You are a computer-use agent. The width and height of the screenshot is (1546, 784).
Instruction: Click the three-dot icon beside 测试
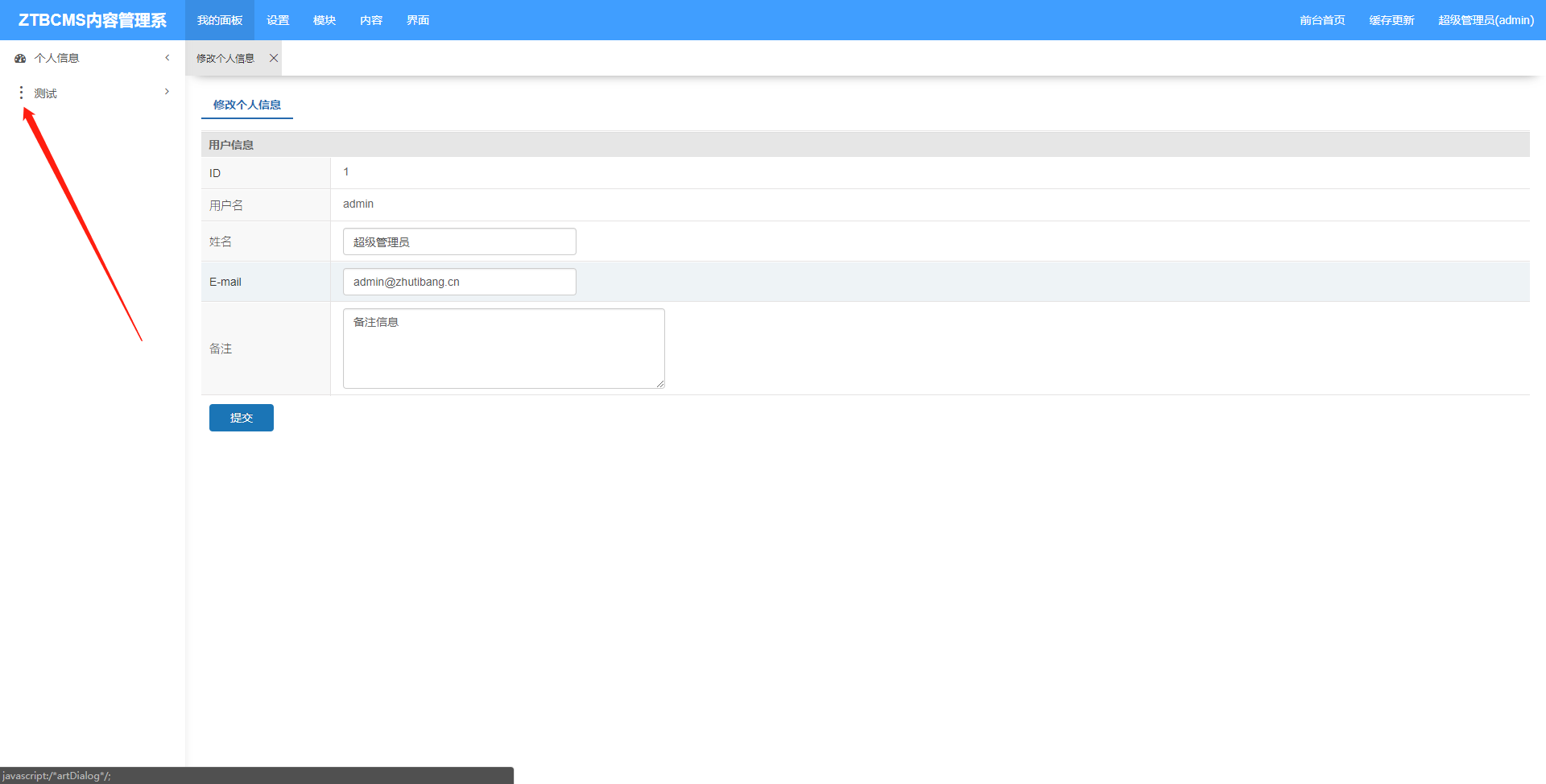[21, 93]
